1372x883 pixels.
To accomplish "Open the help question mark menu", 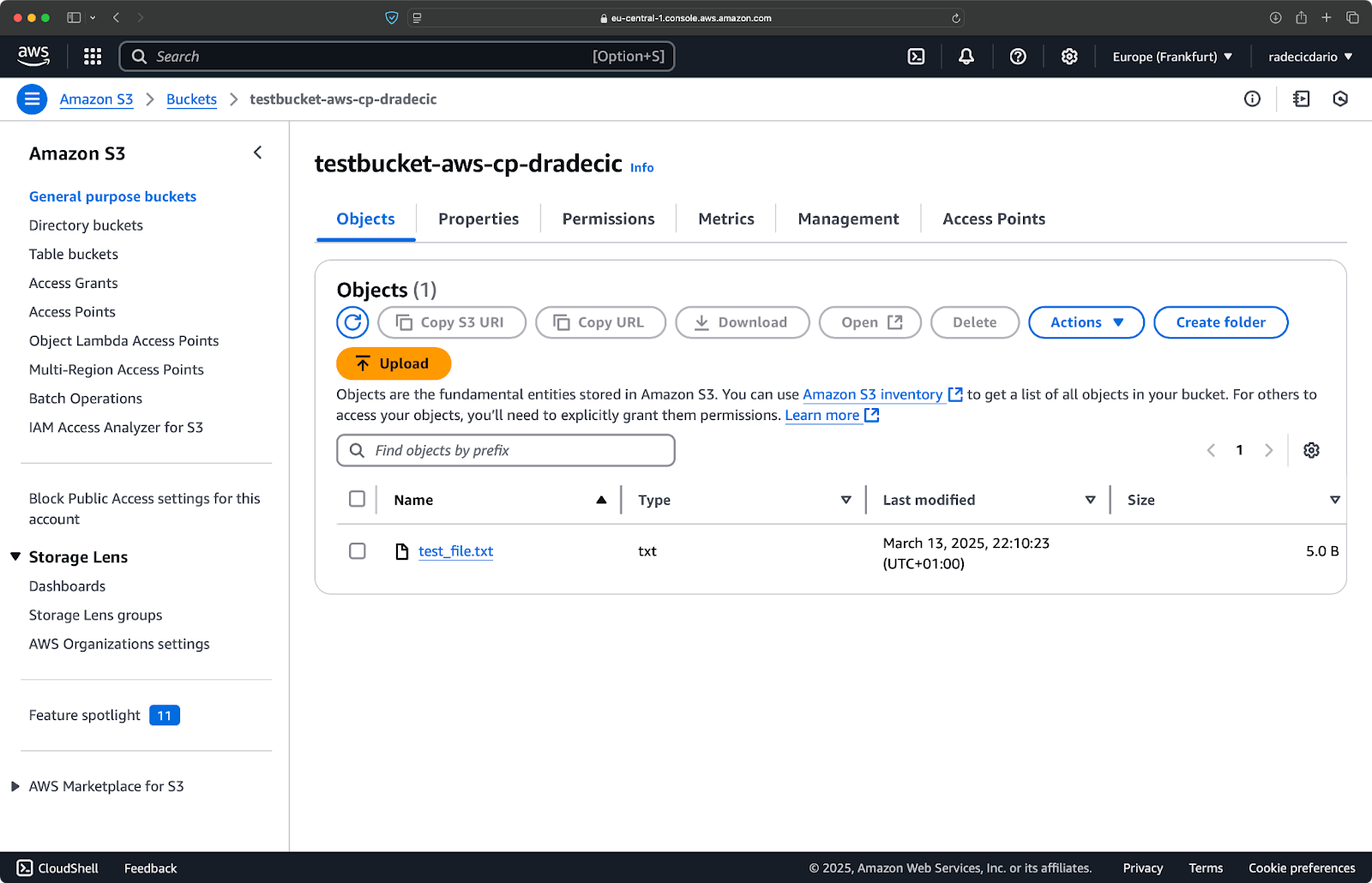I will pos(1018,57).
